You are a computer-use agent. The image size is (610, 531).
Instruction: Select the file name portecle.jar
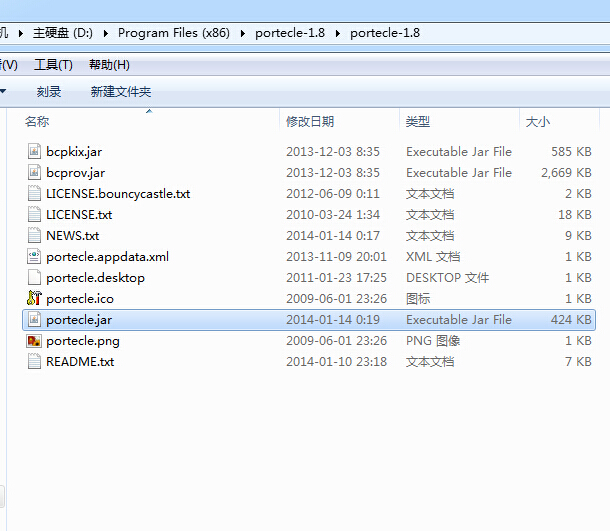click(79, 320)
